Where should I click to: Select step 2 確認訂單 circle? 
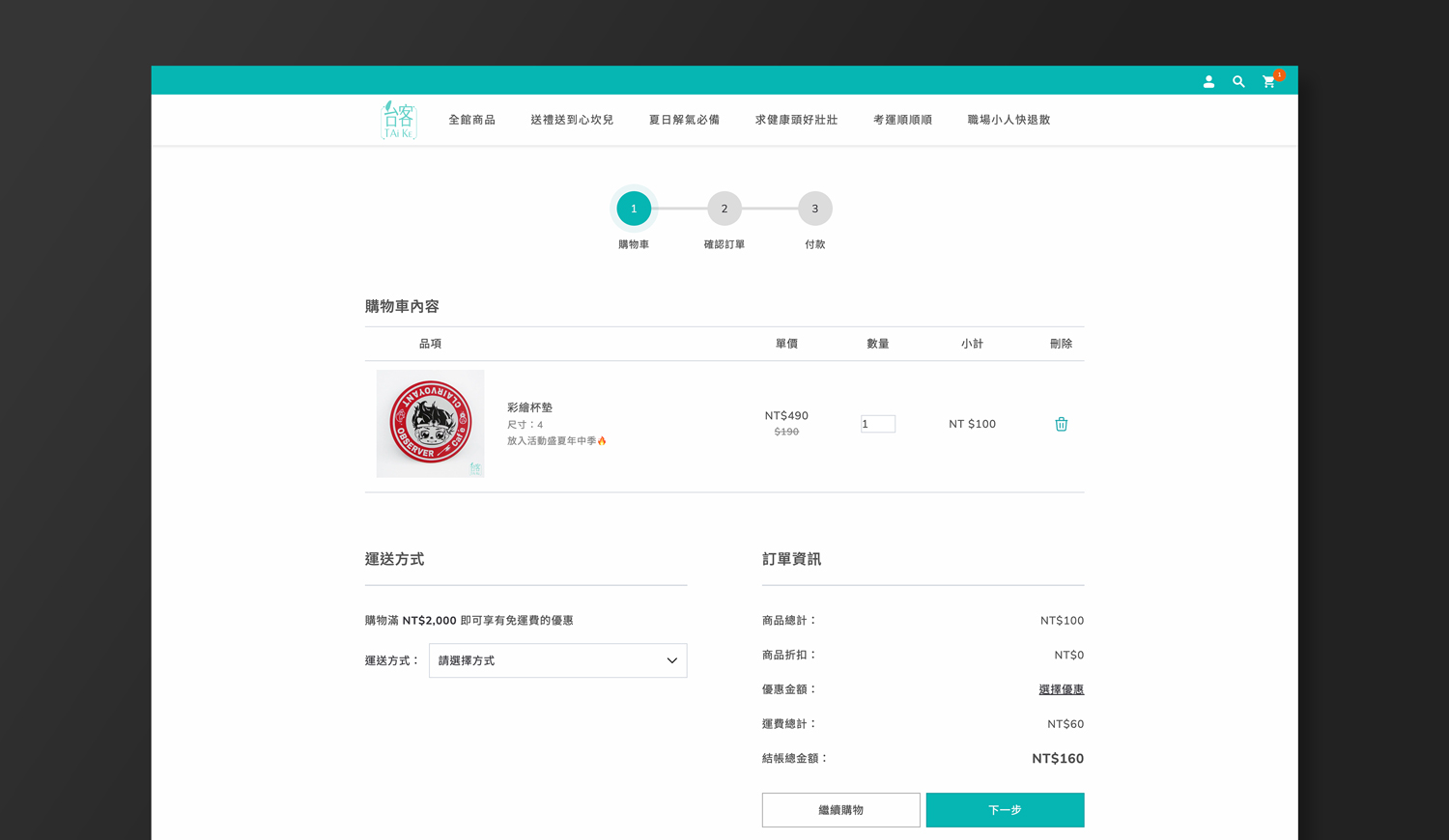click(724, 209)
